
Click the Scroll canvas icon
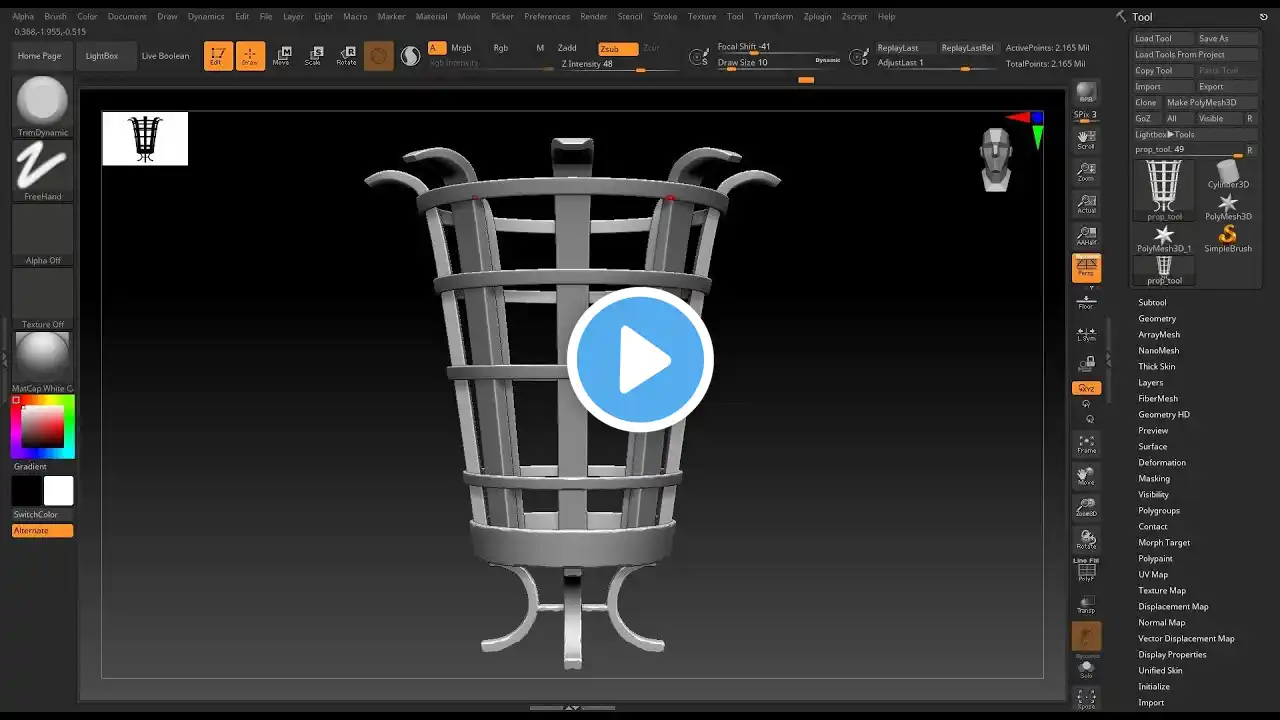pyautogui.click(x=1086, y=140)
